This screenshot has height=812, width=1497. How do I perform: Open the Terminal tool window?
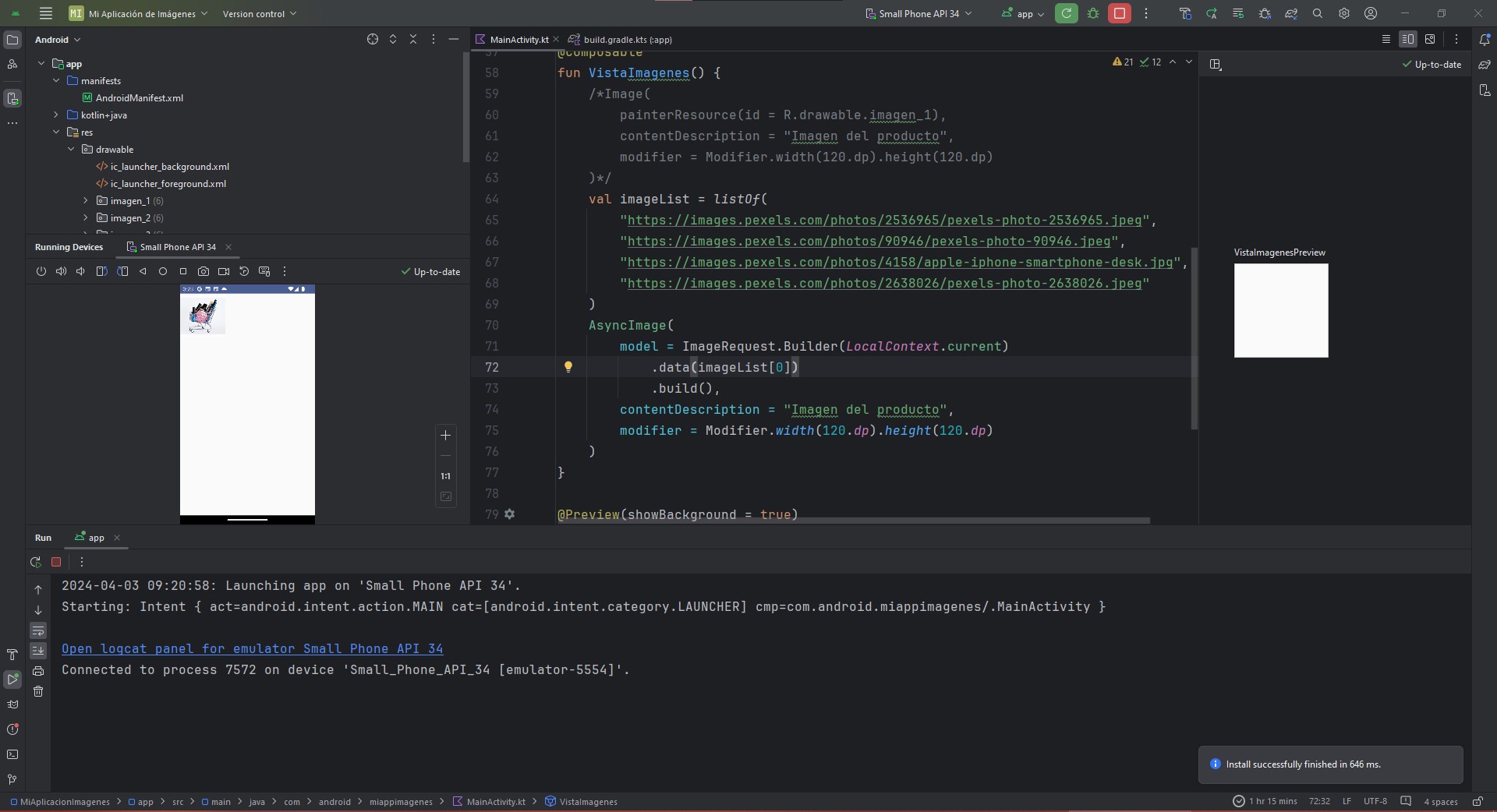tap(12, 754)
